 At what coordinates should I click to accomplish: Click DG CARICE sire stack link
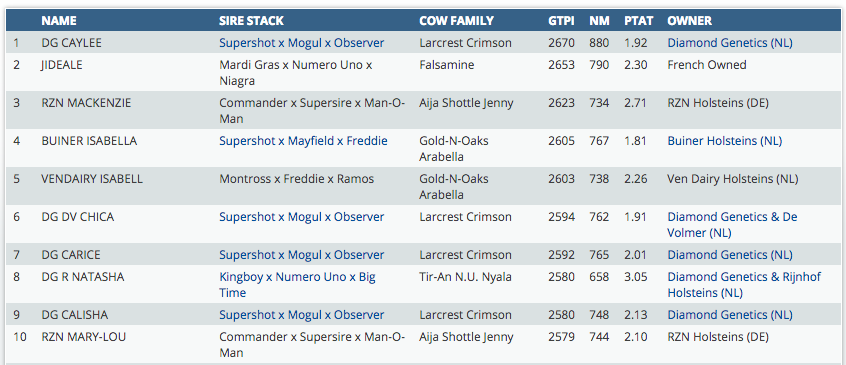point(302,255)
